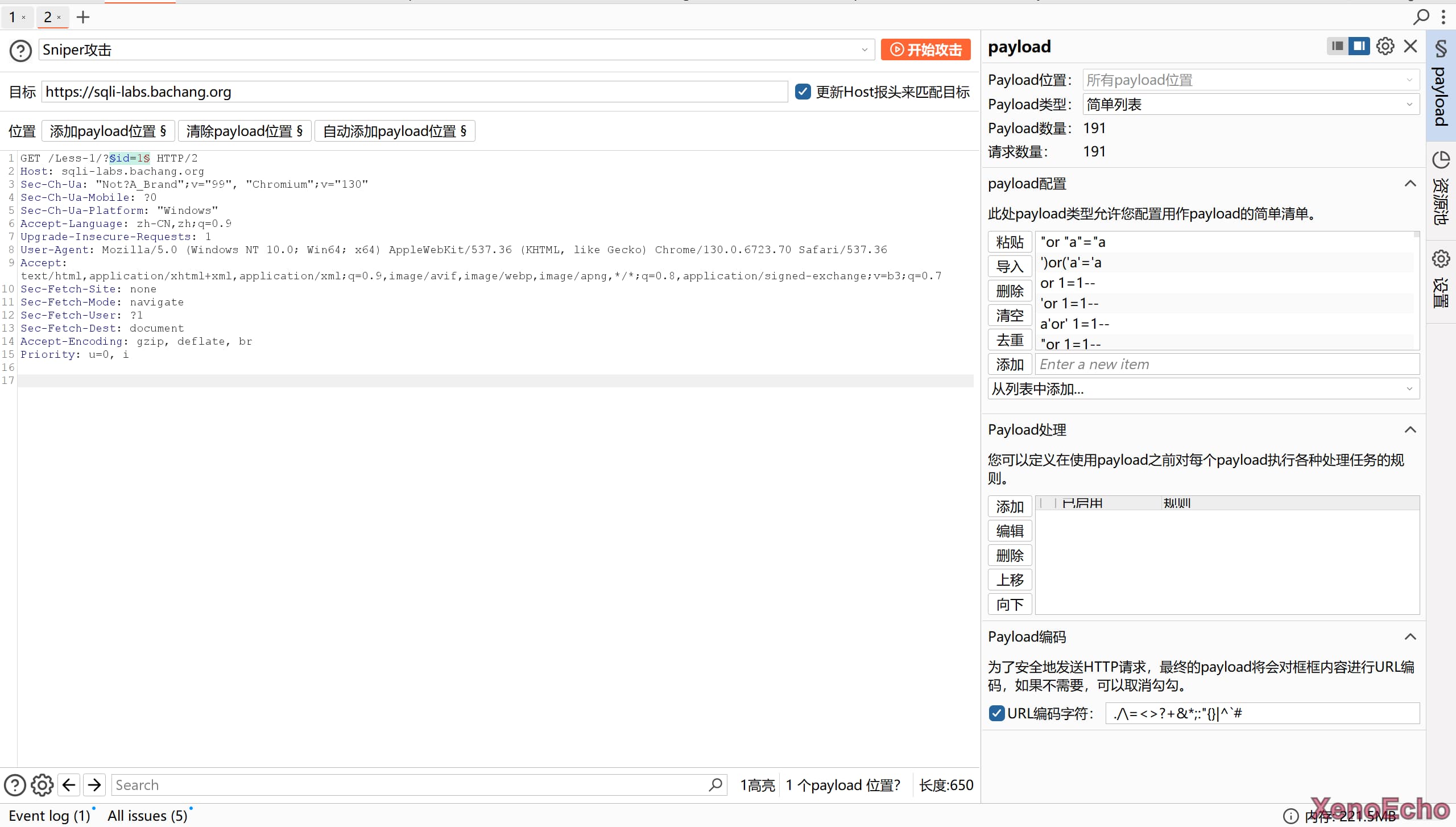Expand the add-from-list dropdown

point(1203,389)
